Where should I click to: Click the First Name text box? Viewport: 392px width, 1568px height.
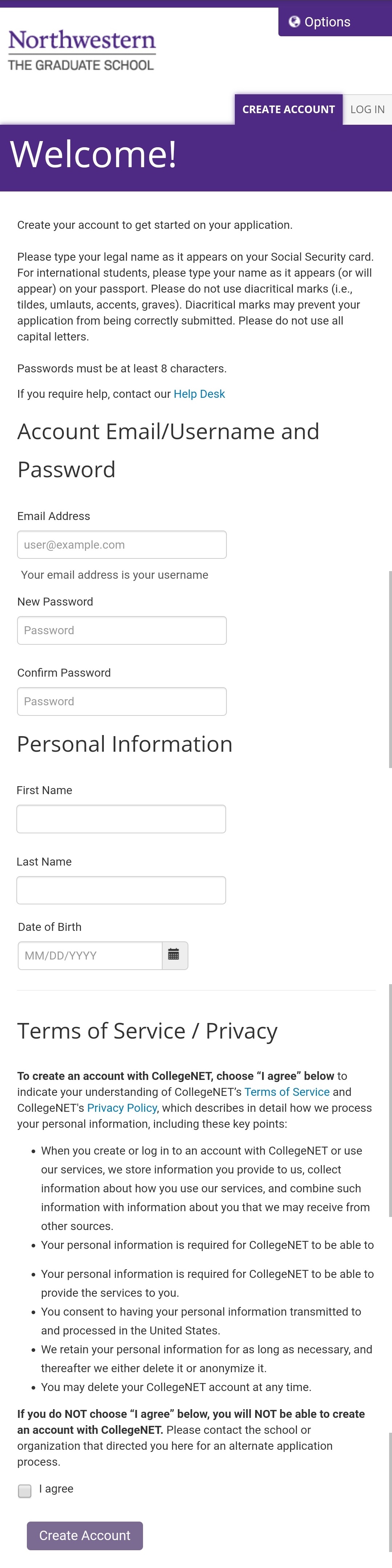121,819
